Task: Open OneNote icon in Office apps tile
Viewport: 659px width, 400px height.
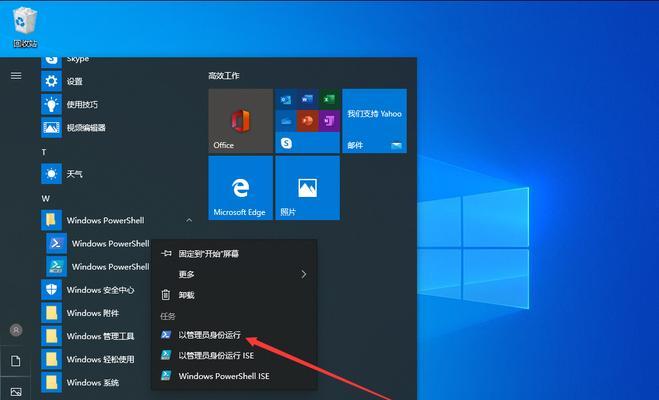Action: click(329, 121)
